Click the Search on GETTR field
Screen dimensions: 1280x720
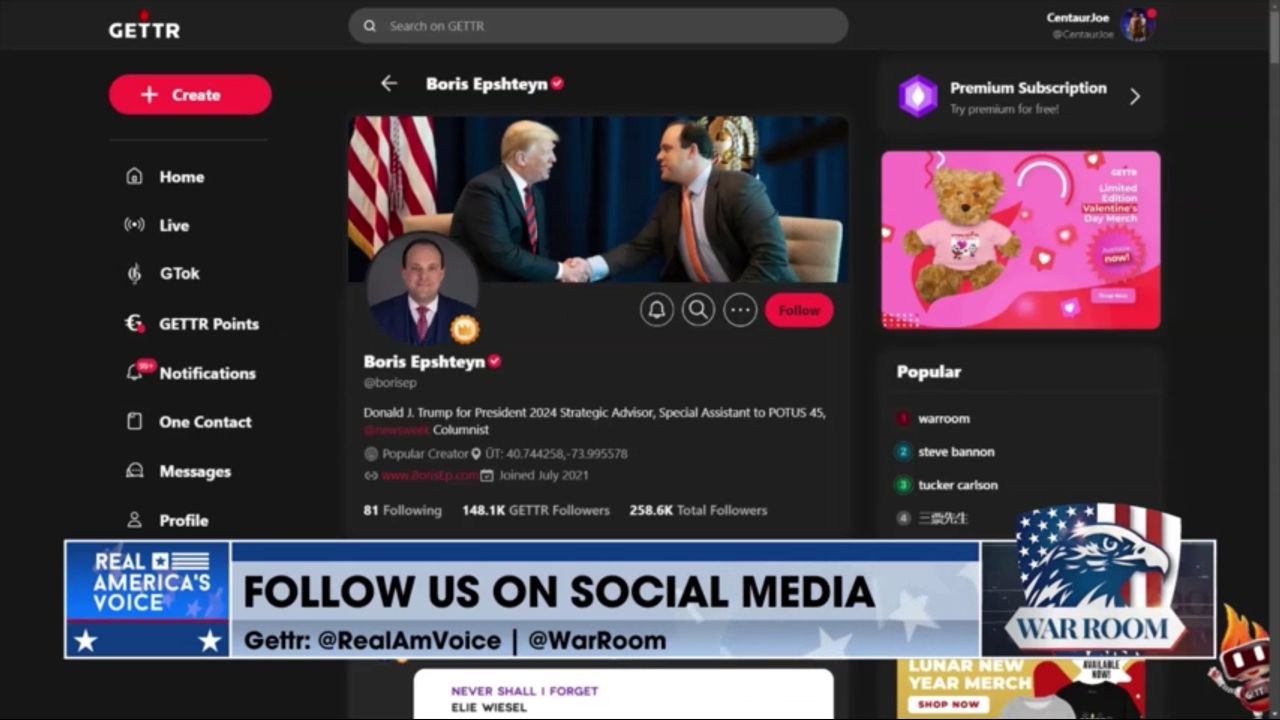tap(598, 26)
